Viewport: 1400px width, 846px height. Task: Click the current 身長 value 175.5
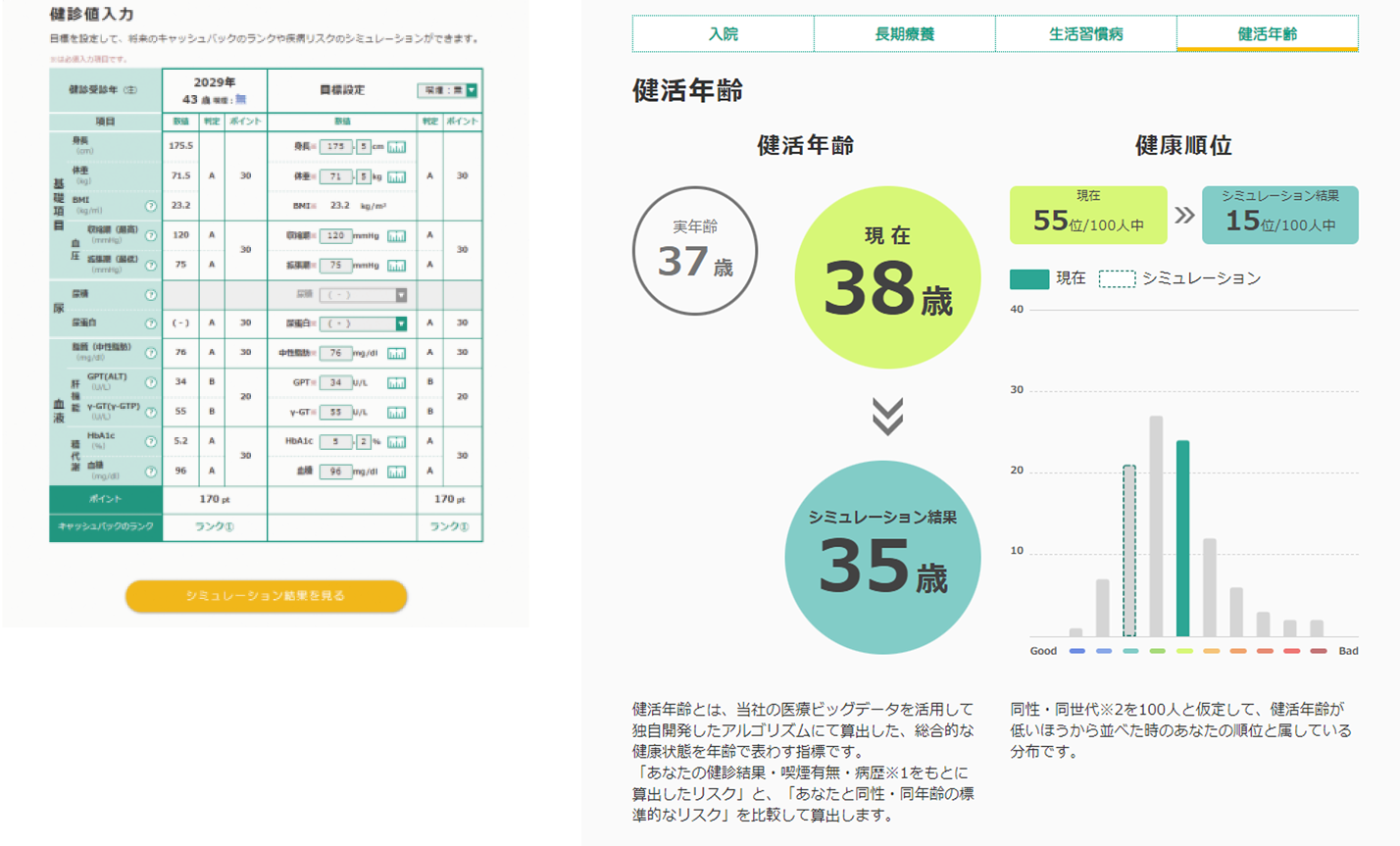tap(180, 145)
